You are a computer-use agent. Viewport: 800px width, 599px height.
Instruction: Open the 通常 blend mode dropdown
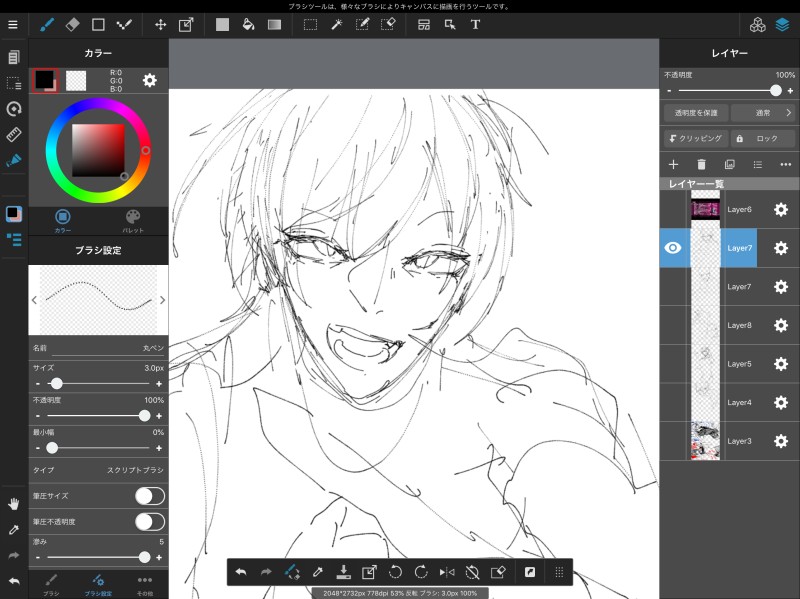pyautogui.click(x=763, y=113)
